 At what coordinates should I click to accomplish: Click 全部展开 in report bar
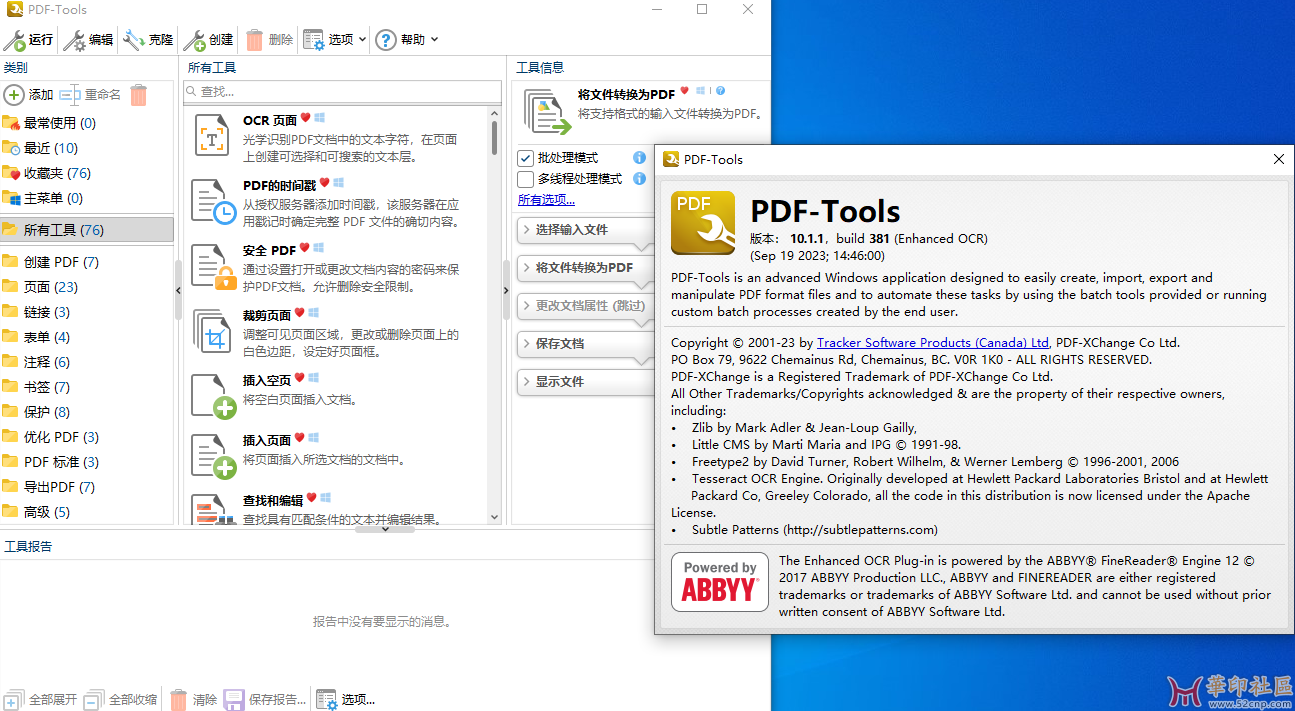[x=40, y=700]
